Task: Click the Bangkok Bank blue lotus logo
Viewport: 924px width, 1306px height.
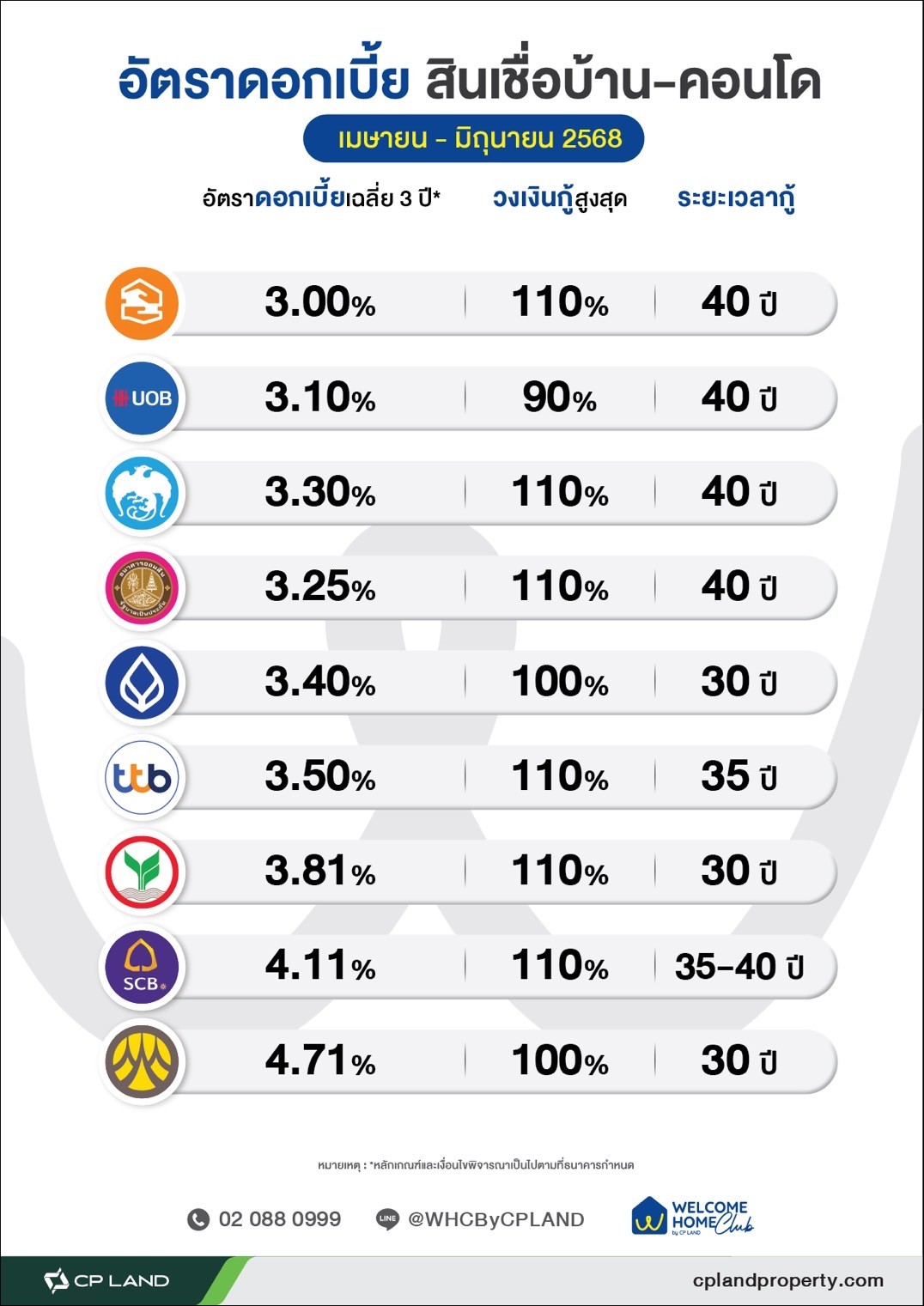Action: [x=142, y=683]
